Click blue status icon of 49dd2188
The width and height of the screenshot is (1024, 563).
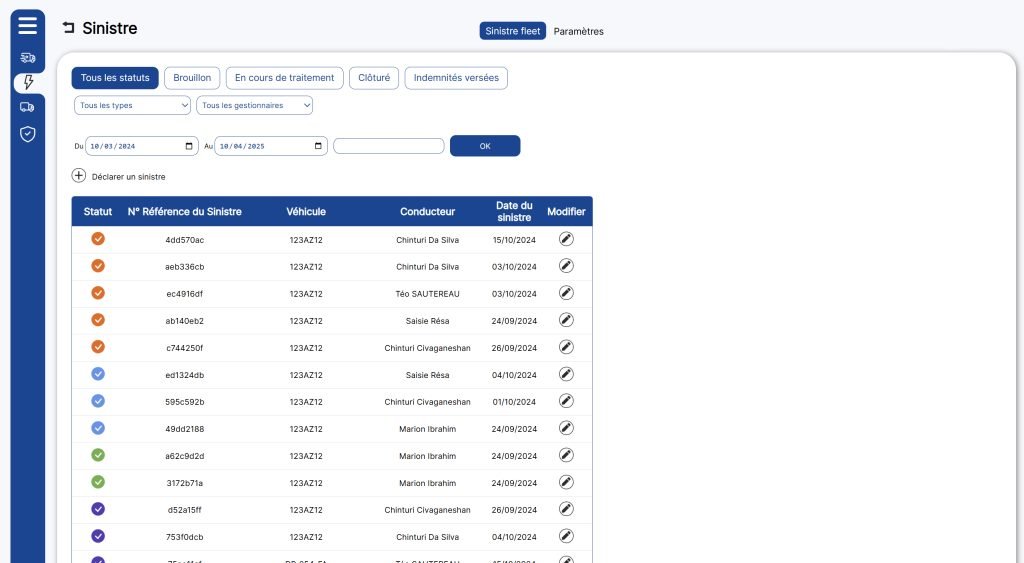pos(98,428)
